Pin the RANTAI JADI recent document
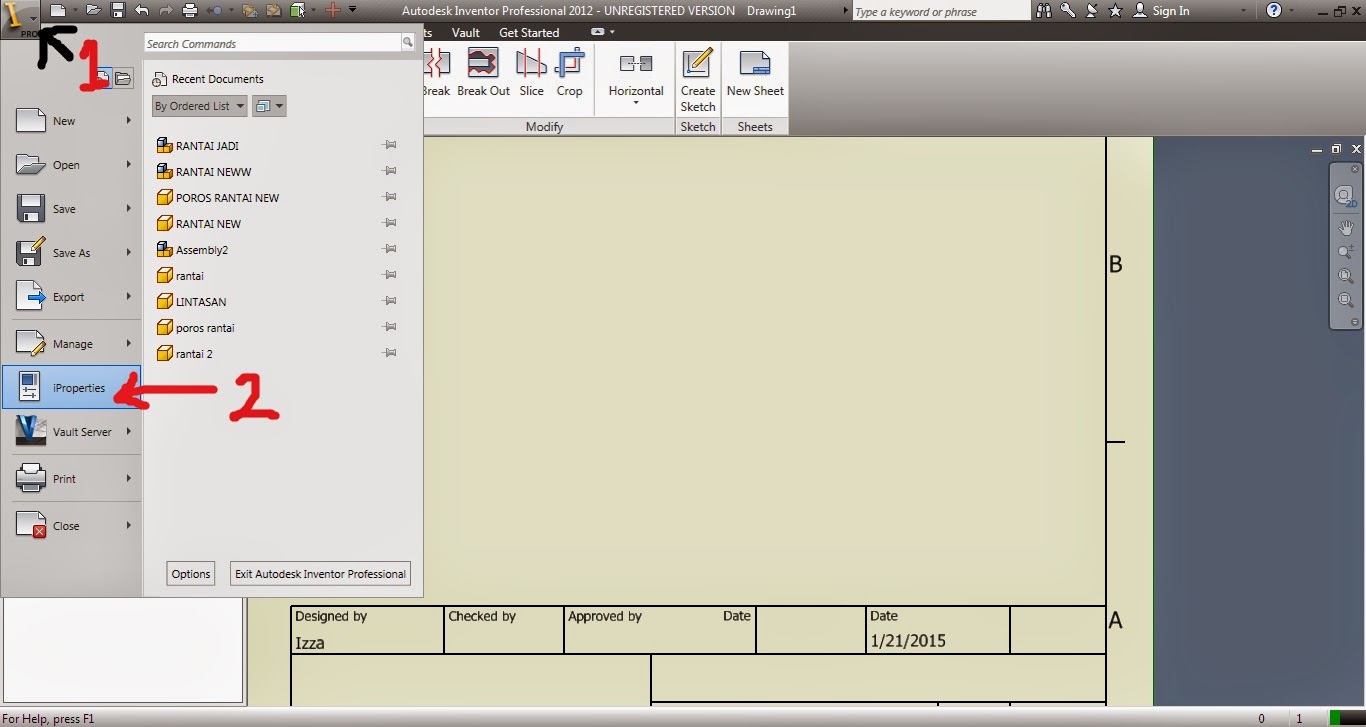Screen dimensions: 1366x727 coord(389,145)
